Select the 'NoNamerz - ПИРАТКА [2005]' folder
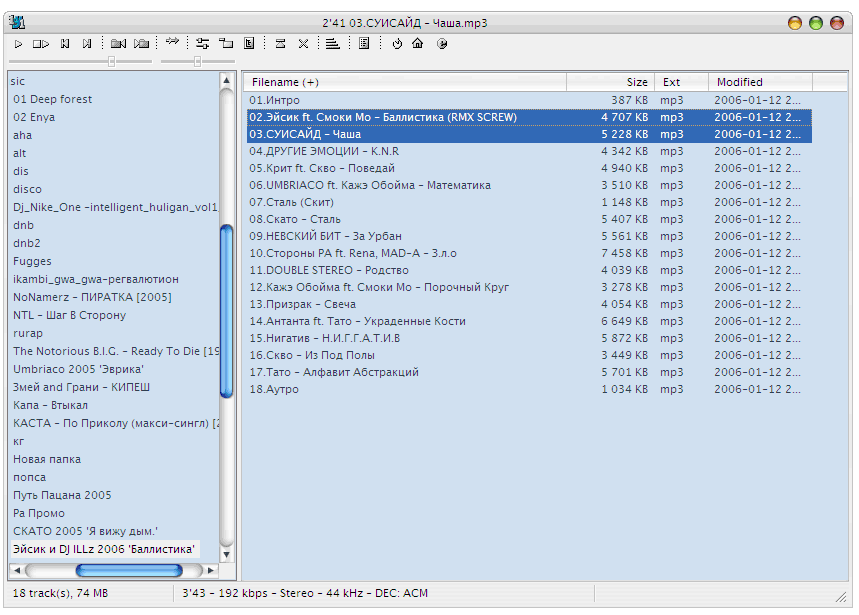Screen dimensions: 859x615 point(92,297)
